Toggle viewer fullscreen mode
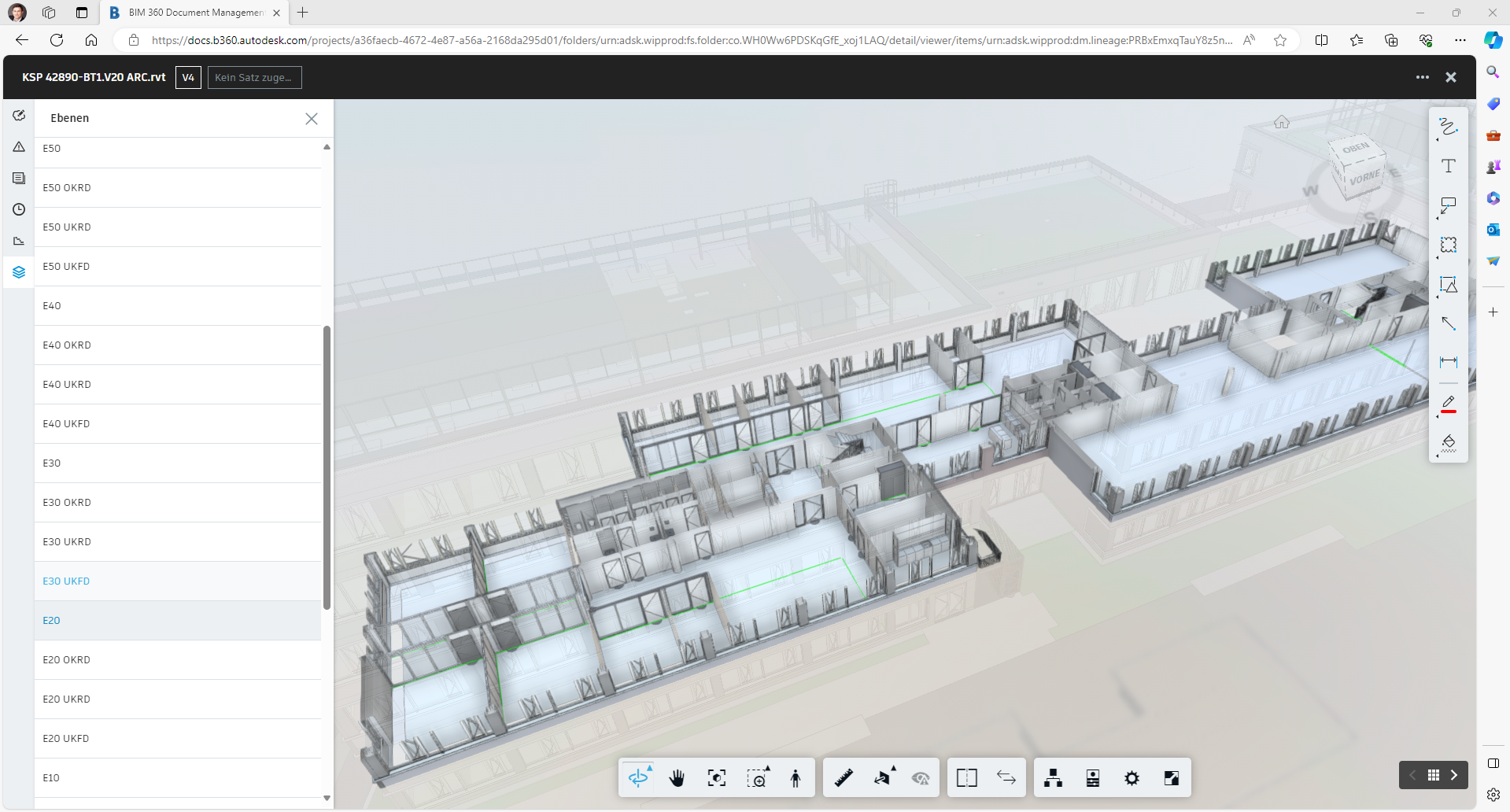This screenshot has width=1510, height=812. 1171,778
